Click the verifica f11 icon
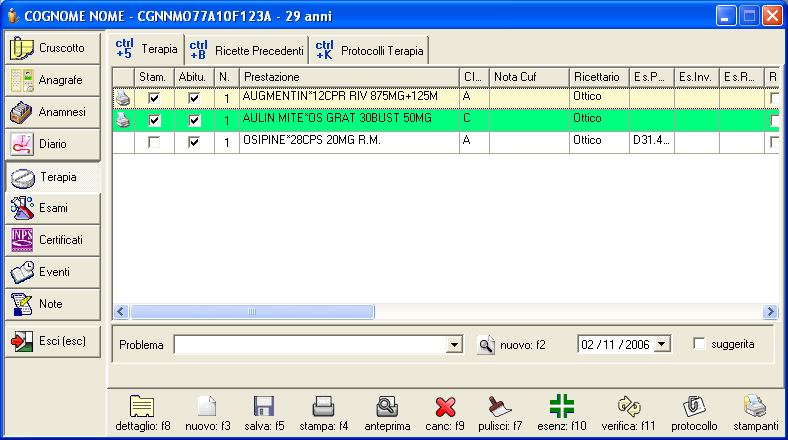Screen dimensions: 788x440 (630, 406)
